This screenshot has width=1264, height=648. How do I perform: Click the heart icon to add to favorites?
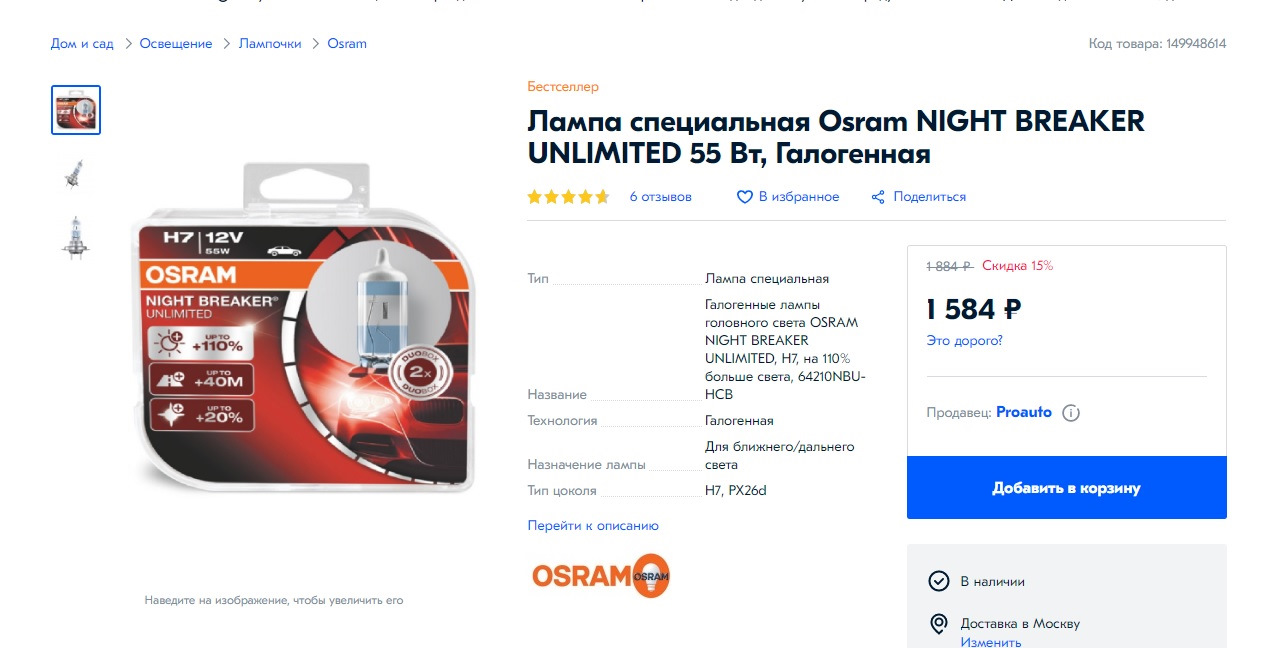click(744, 197)
